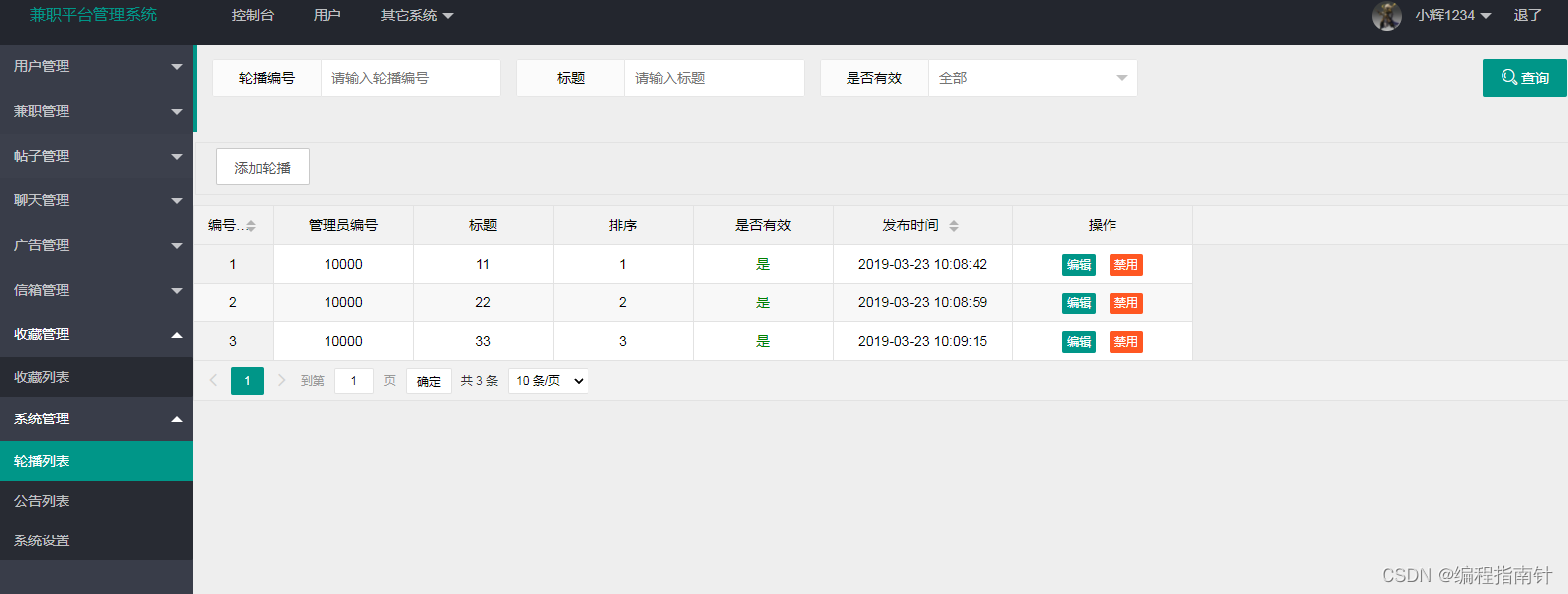Select 公告列表 sidebar item
Screen dimensions: 1568x594
pos(96,501)
